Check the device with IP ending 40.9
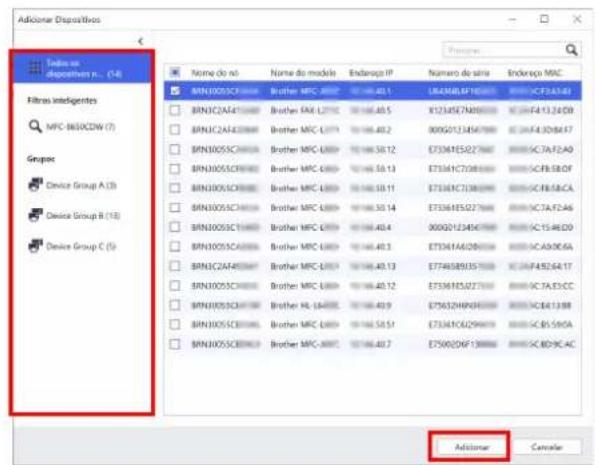Image resolution: width=595 pixels, height=465 pixels. click(x=175, y=305)
